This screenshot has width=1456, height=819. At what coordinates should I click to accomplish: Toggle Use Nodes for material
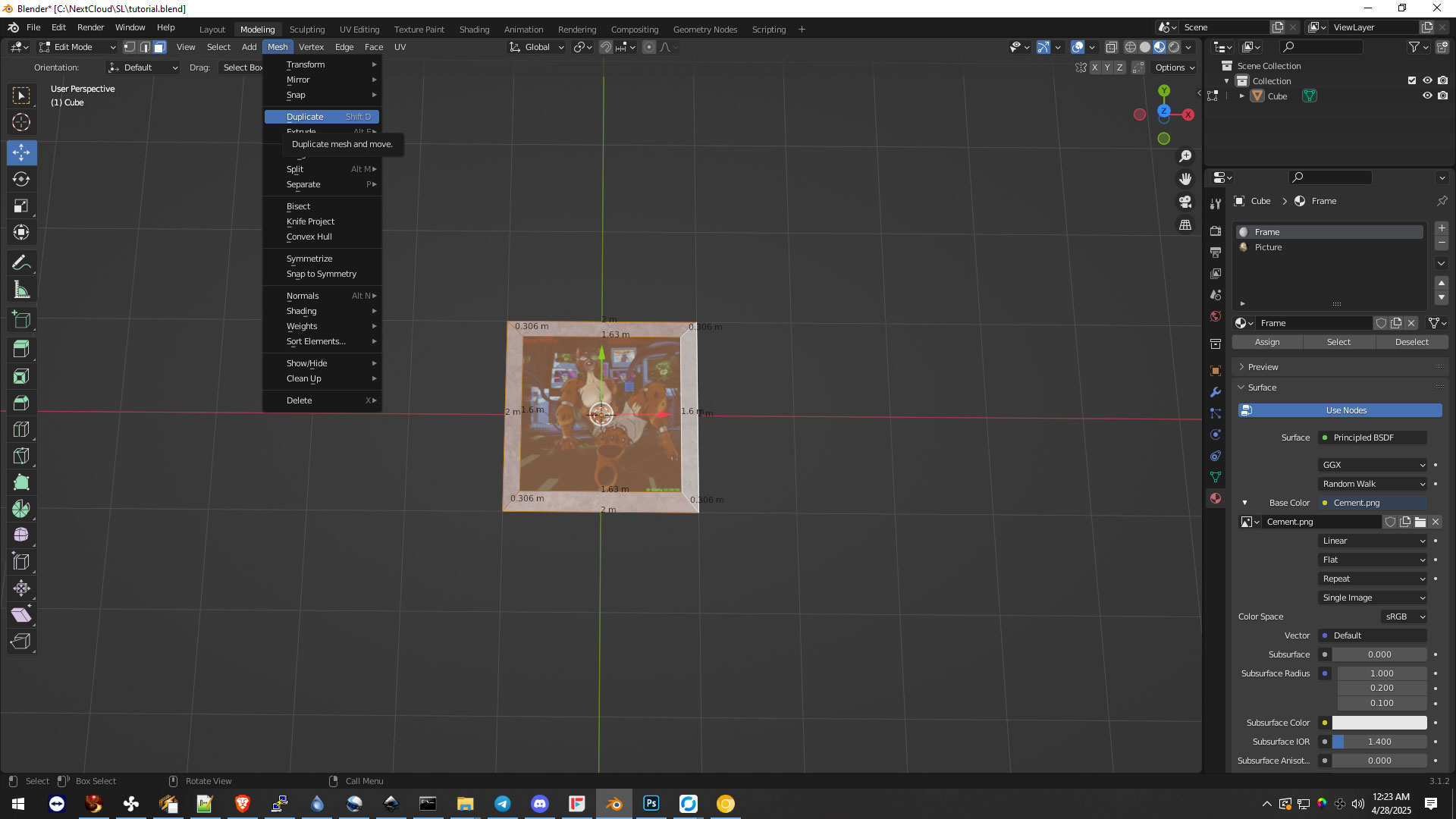pyautogui.click(x=1340, y=410)
